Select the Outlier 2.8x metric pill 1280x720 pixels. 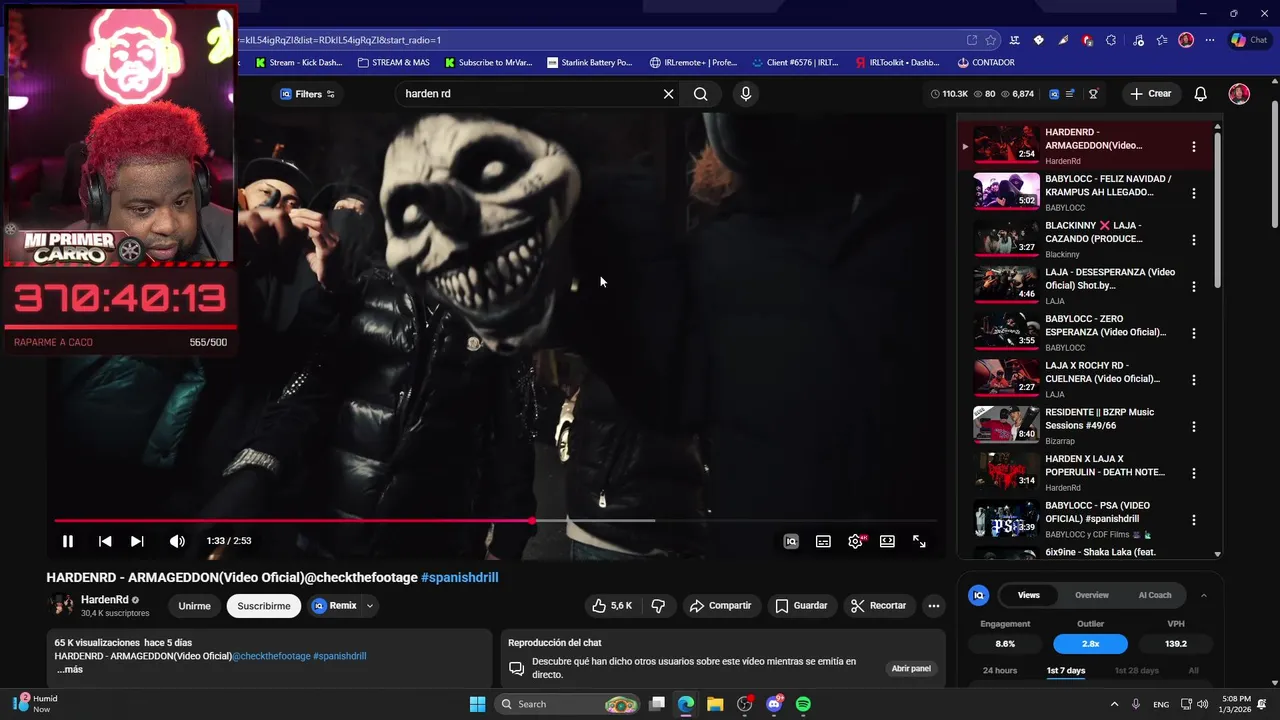1090,644
